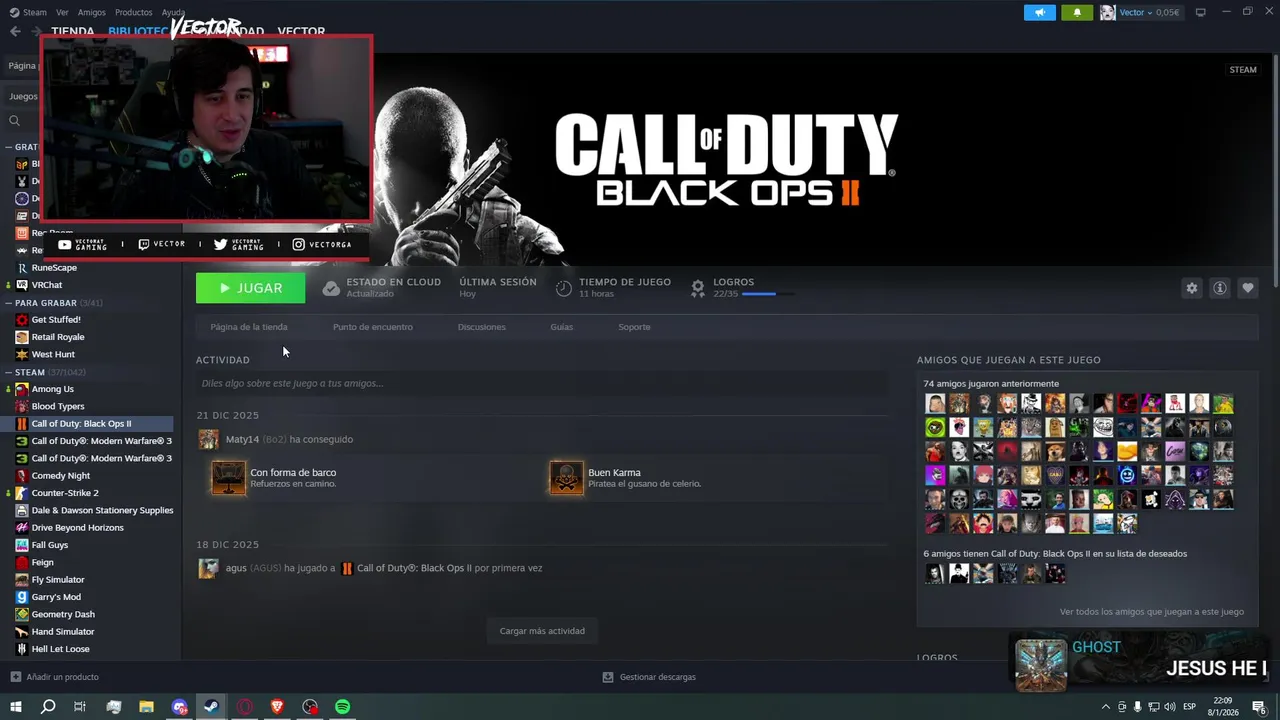Click the achievements progress bar
The height and width of the screenshot is (720, 1280).
[x=768, y=294]
